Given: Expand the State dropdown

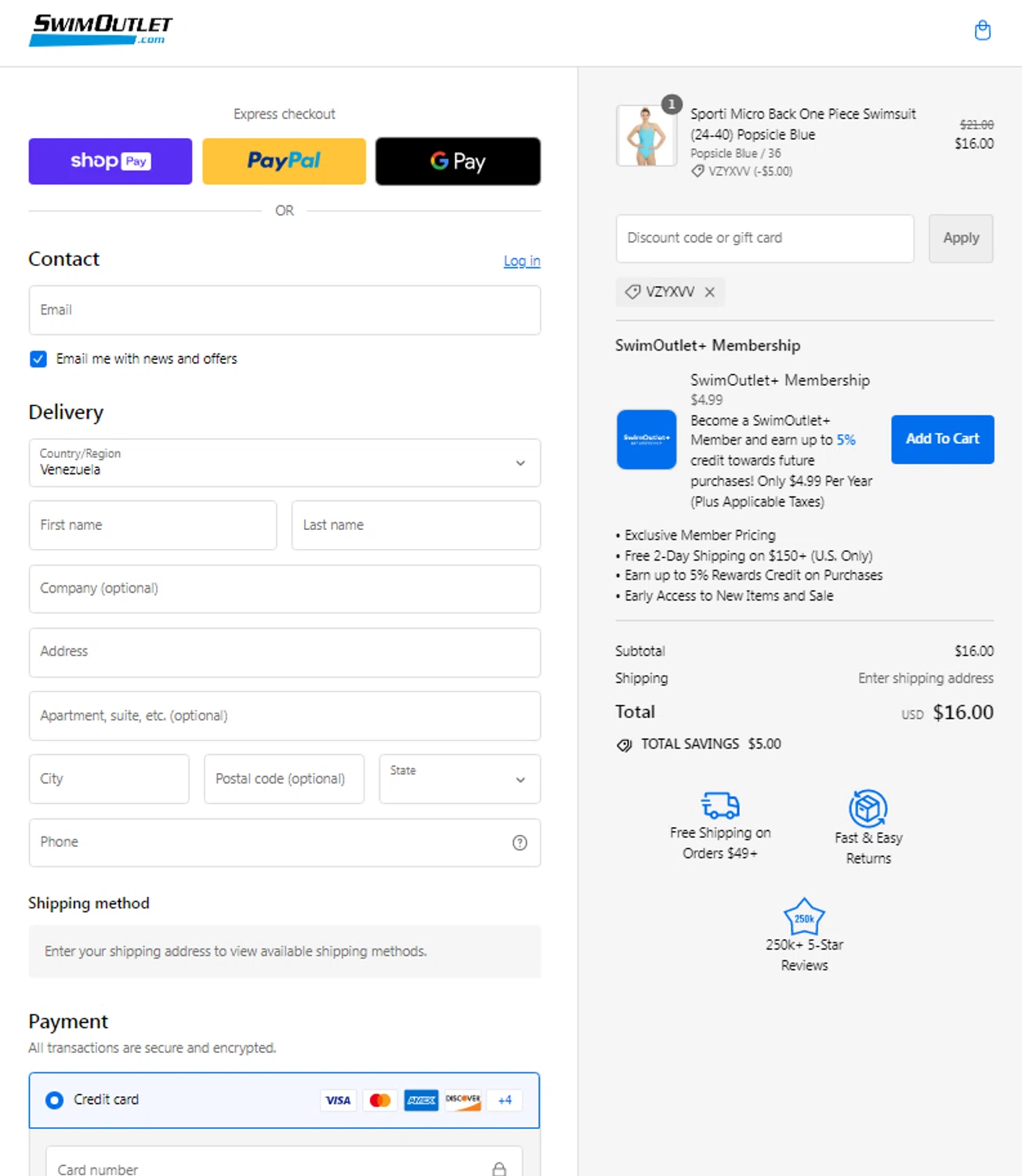Looking at the screenshot, I should (x=459, y=779).
